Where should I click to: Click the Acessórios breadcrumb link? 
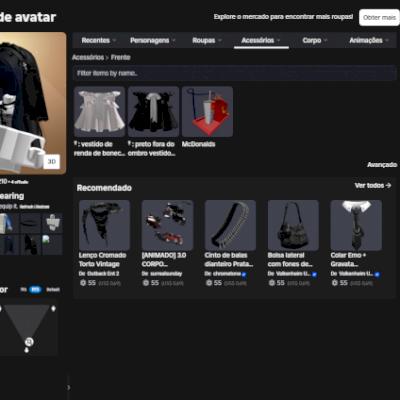pos(88,57)
